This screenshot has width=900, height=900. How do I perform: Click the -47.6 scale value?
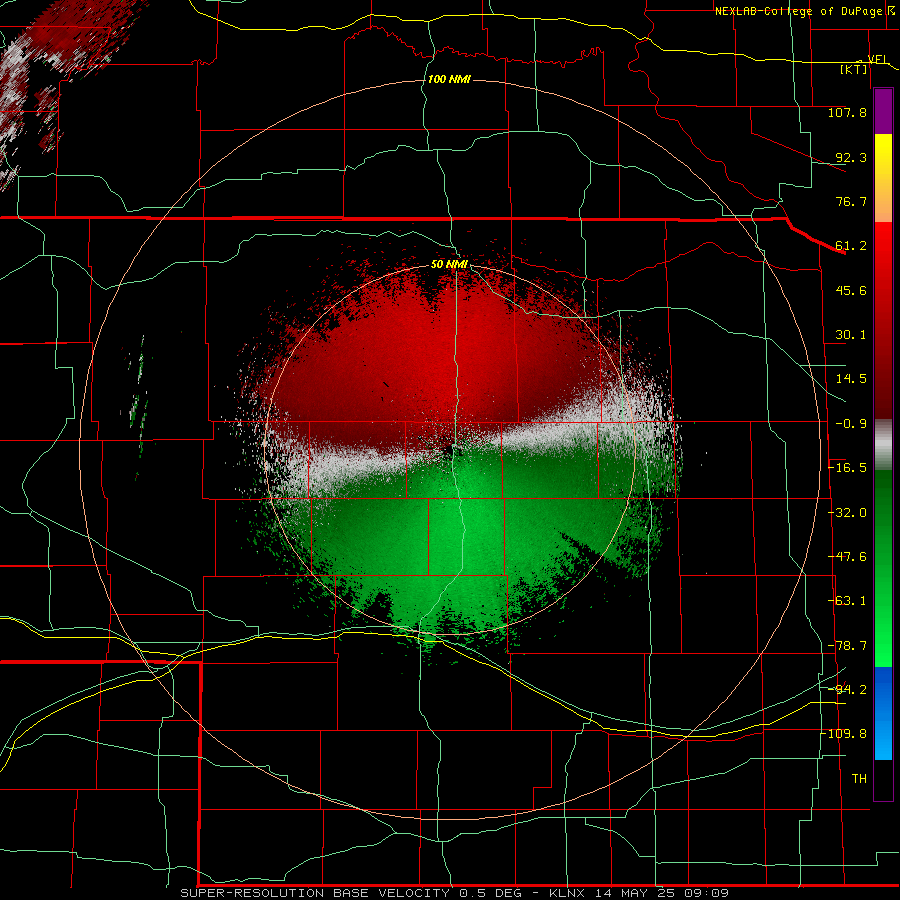pyautogui.click(x=848, y=557)
